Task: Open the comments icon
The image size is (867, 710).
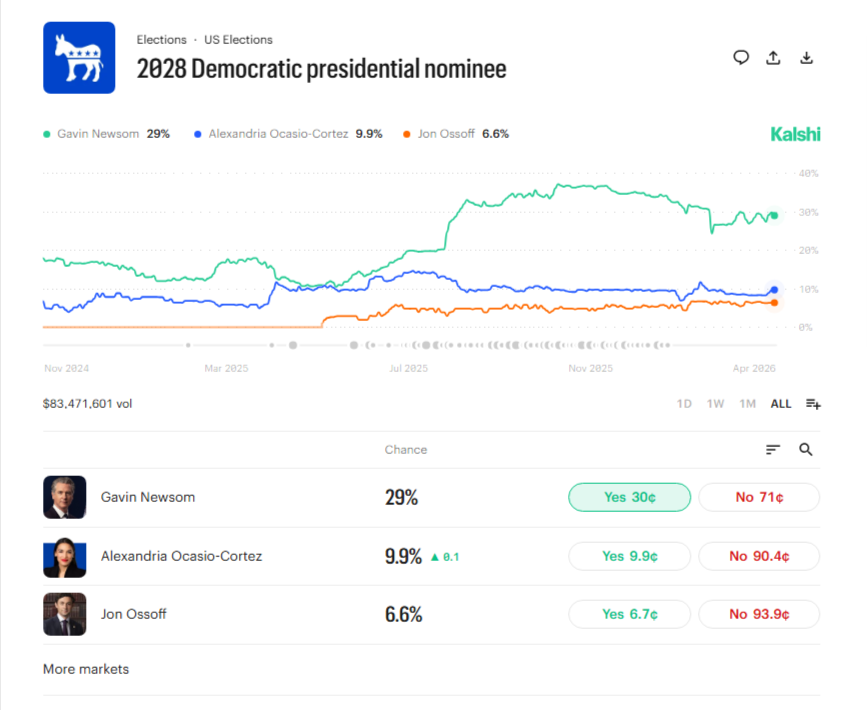Action: pyautogui.click(x=740, y=58)
